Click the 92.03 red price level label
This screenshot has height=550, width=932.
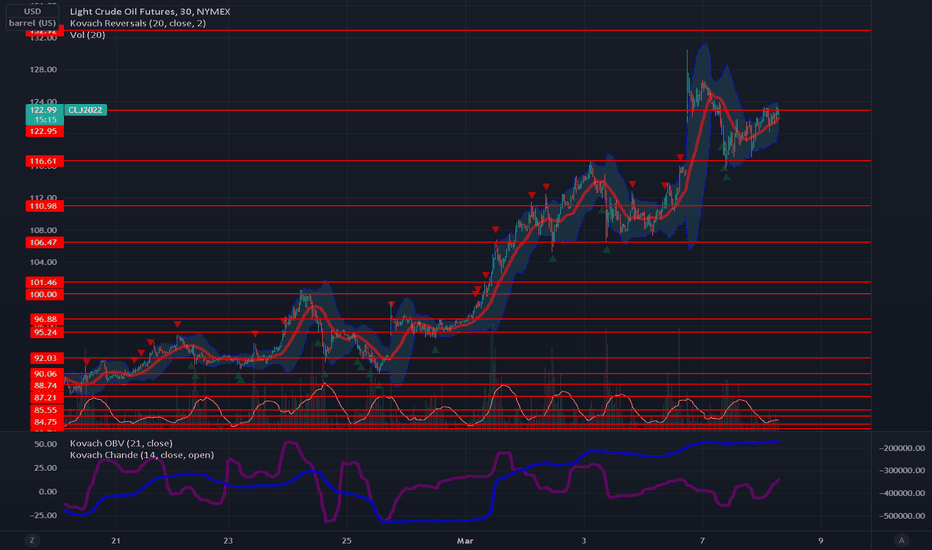pyautogui.click(x=46, y=358)
